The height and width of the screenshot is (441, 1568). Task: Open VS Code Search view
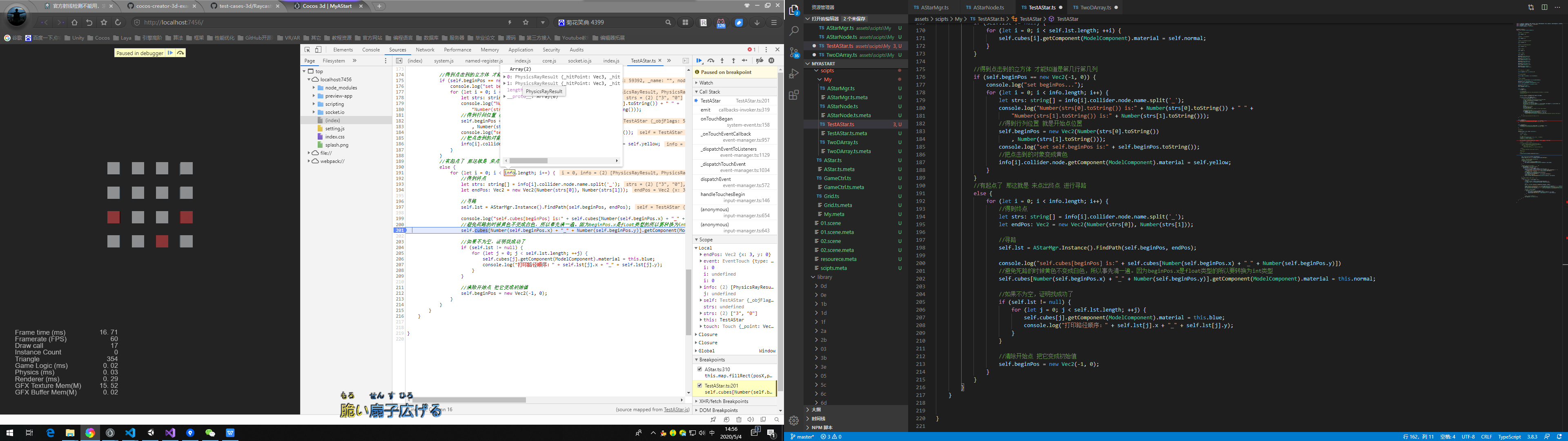coord(794,31)
